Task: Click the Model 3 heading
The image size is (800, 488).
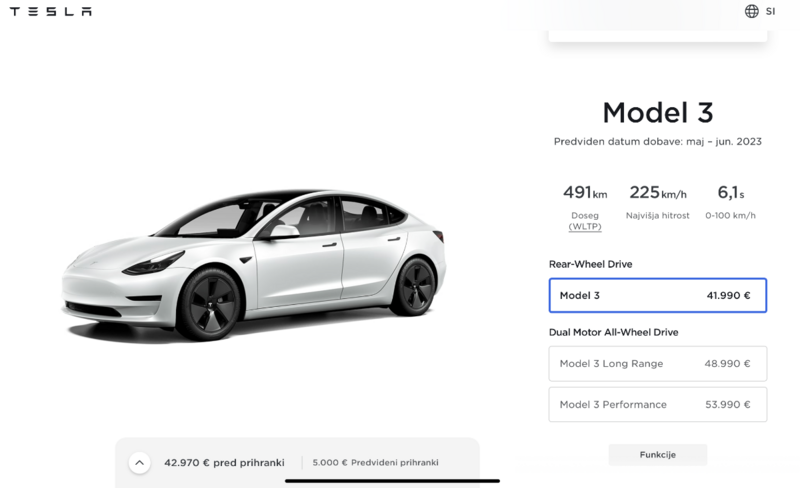Action: coord(657,112)
